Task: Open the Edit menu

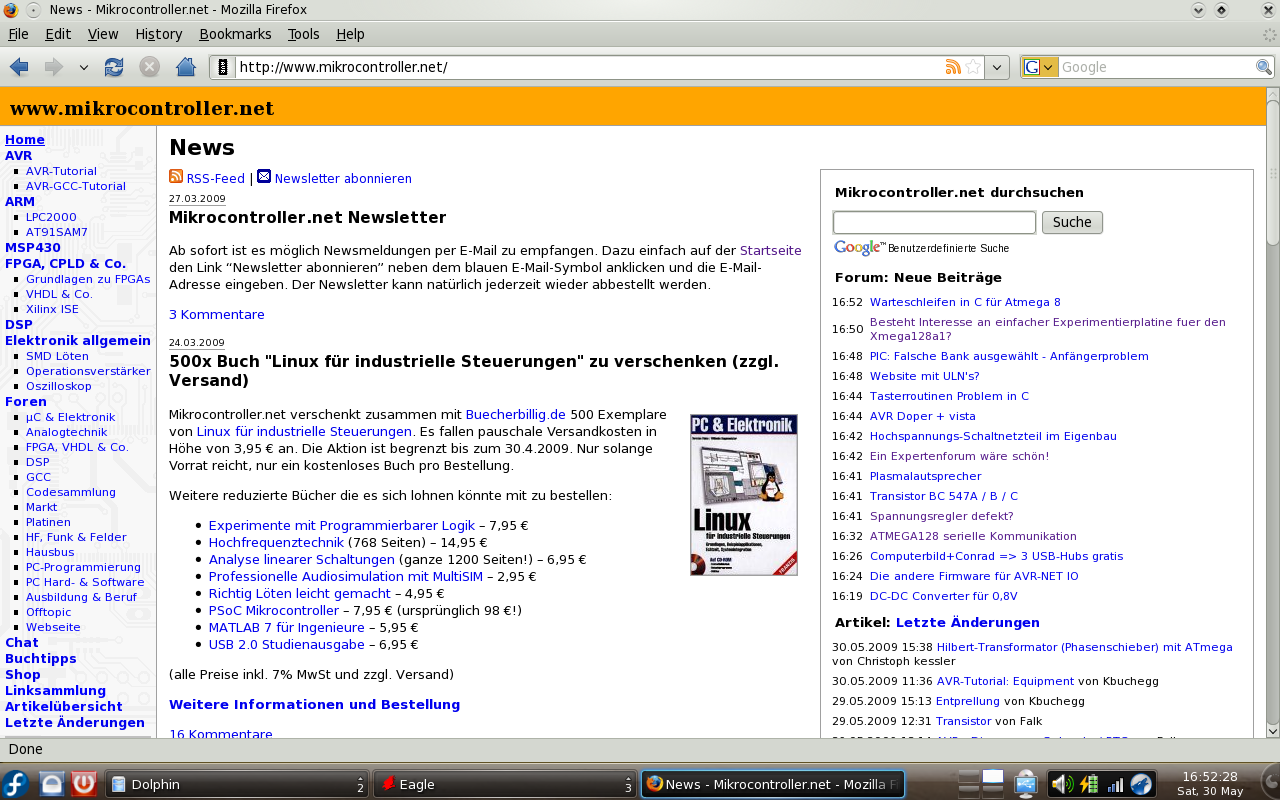Action: pyautogui.click(x=58, y=34)
